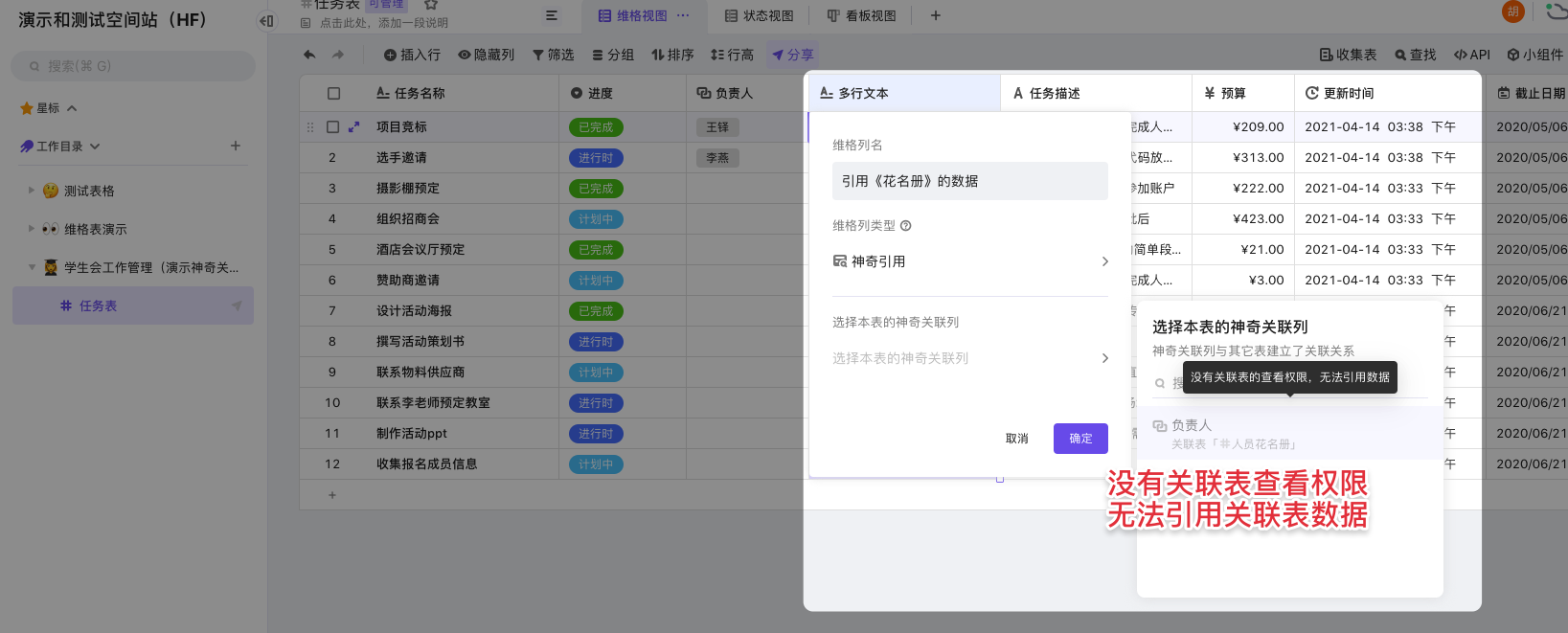Viewport: 1568px width, 633px height.
Task: Click the 取消 cancel button
Action: (x=1016, y=439)
